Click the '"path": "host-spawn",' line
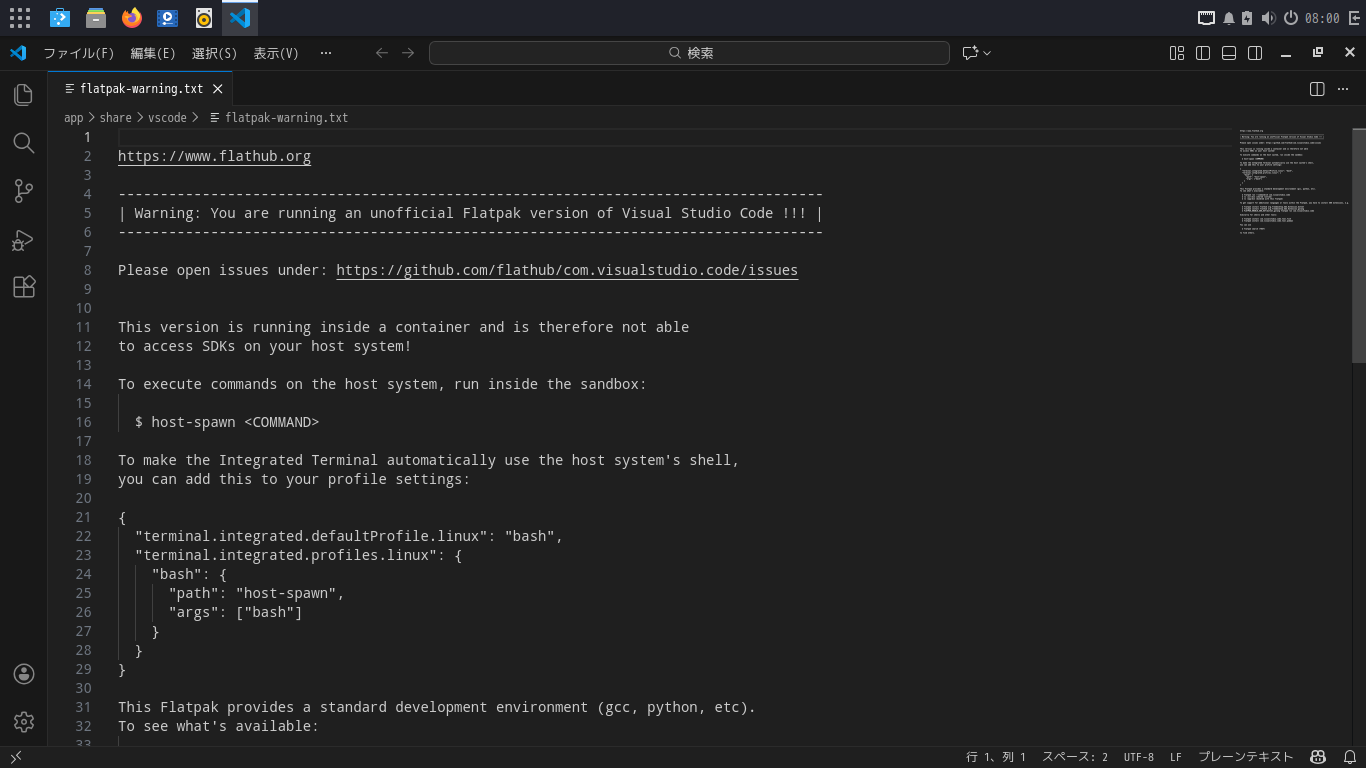The image size is (1366, 768). [256, 594]
